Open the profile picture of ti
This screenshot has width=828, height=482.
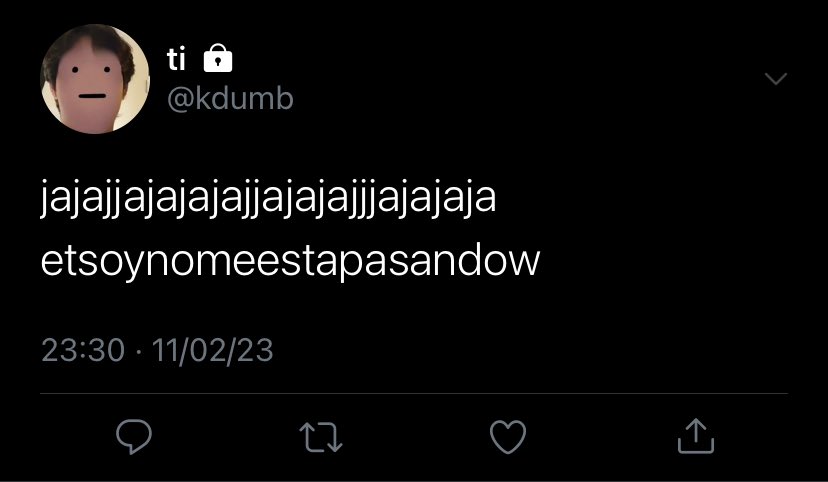coord(95,79)
